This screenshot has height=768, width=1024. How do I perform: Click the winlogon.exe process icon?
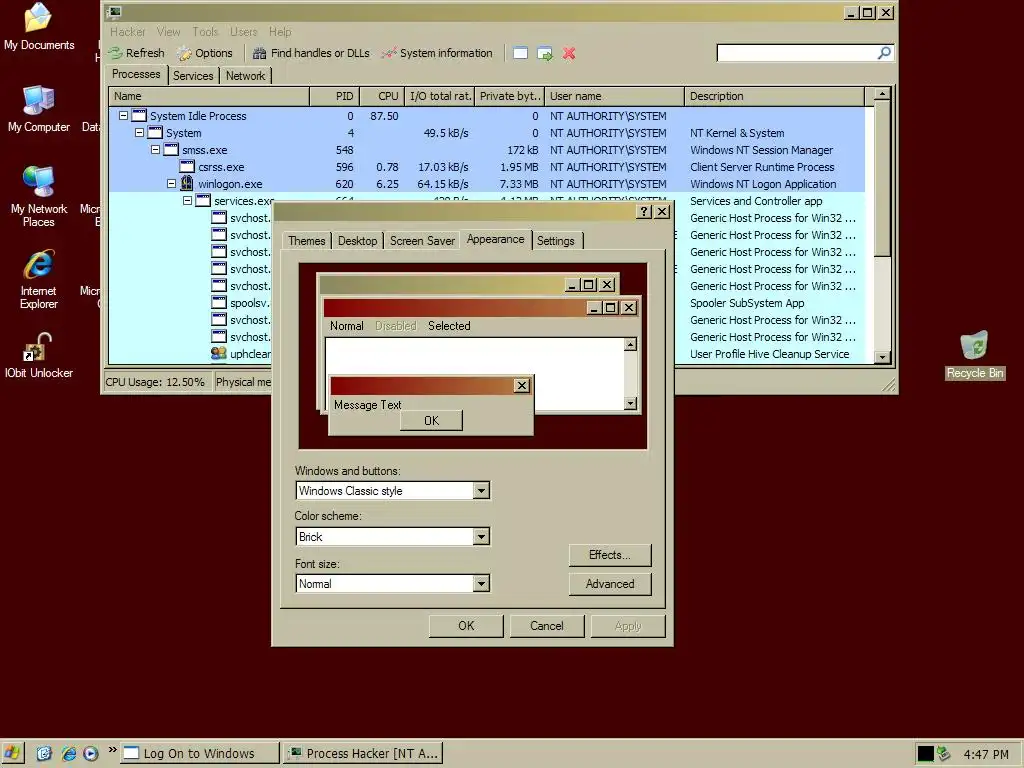coord(187,184)
